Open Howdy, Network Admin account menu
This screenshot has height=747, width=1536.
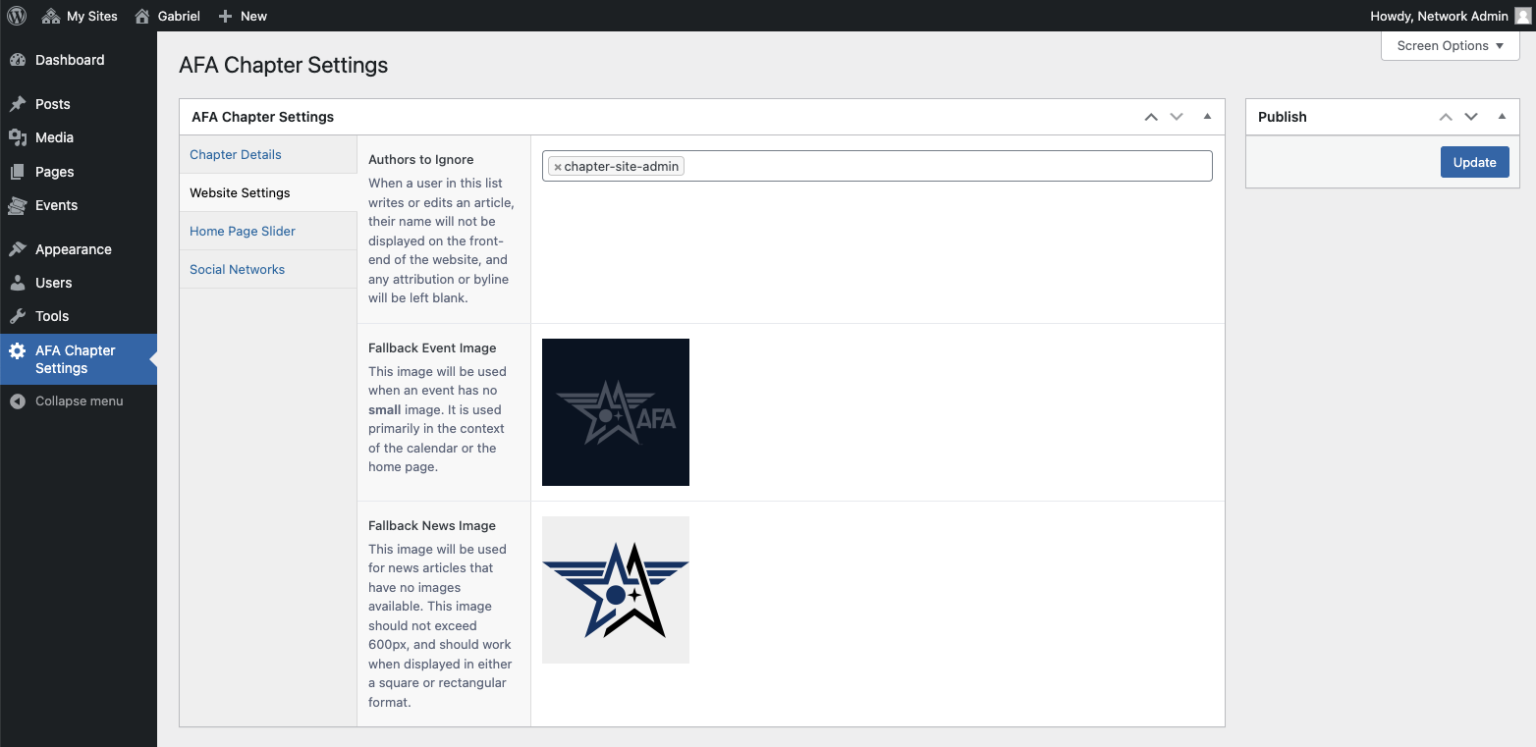(x=1450, y=16)
